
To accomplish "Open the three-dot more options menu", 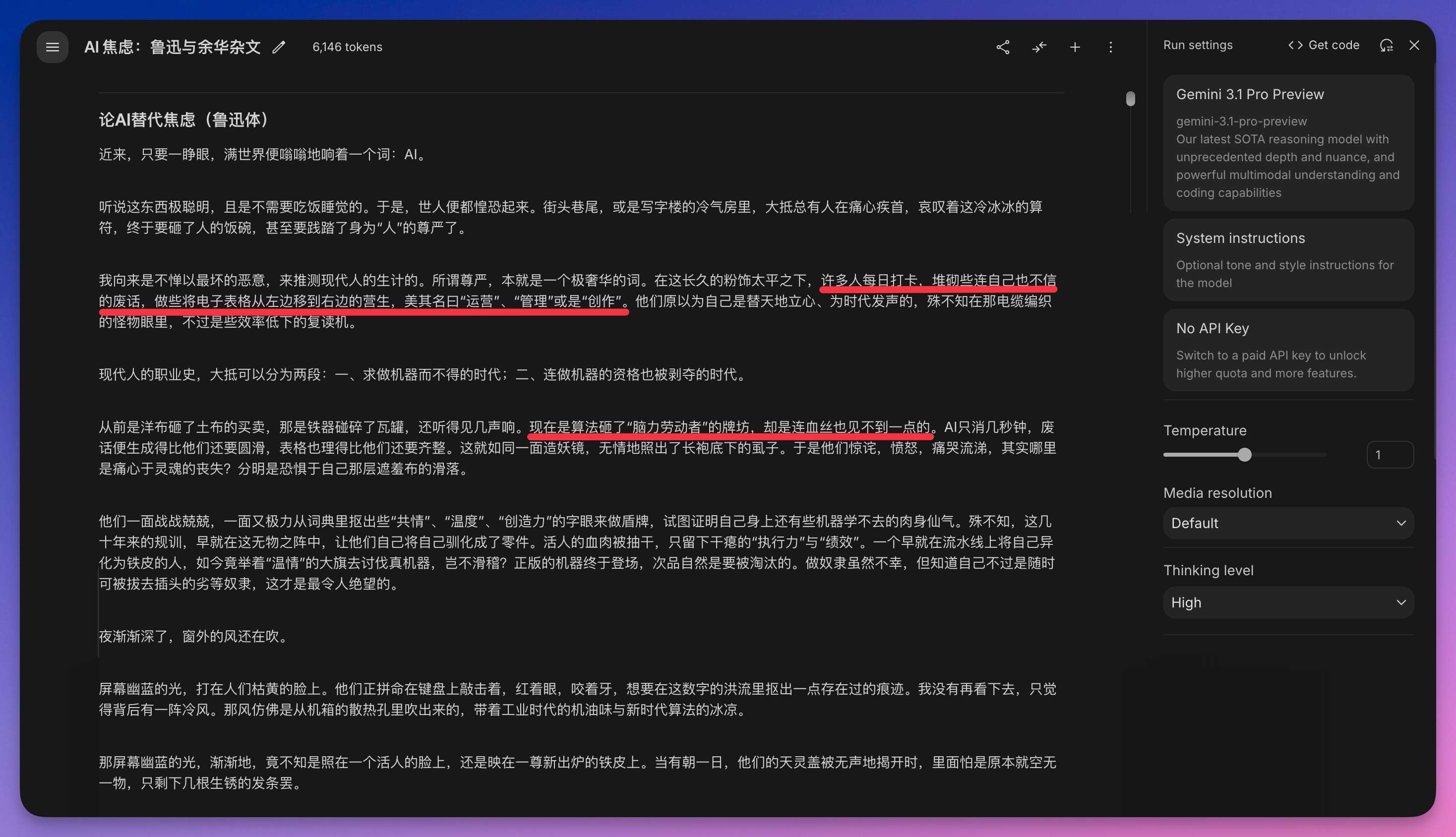I will 1110,47.
